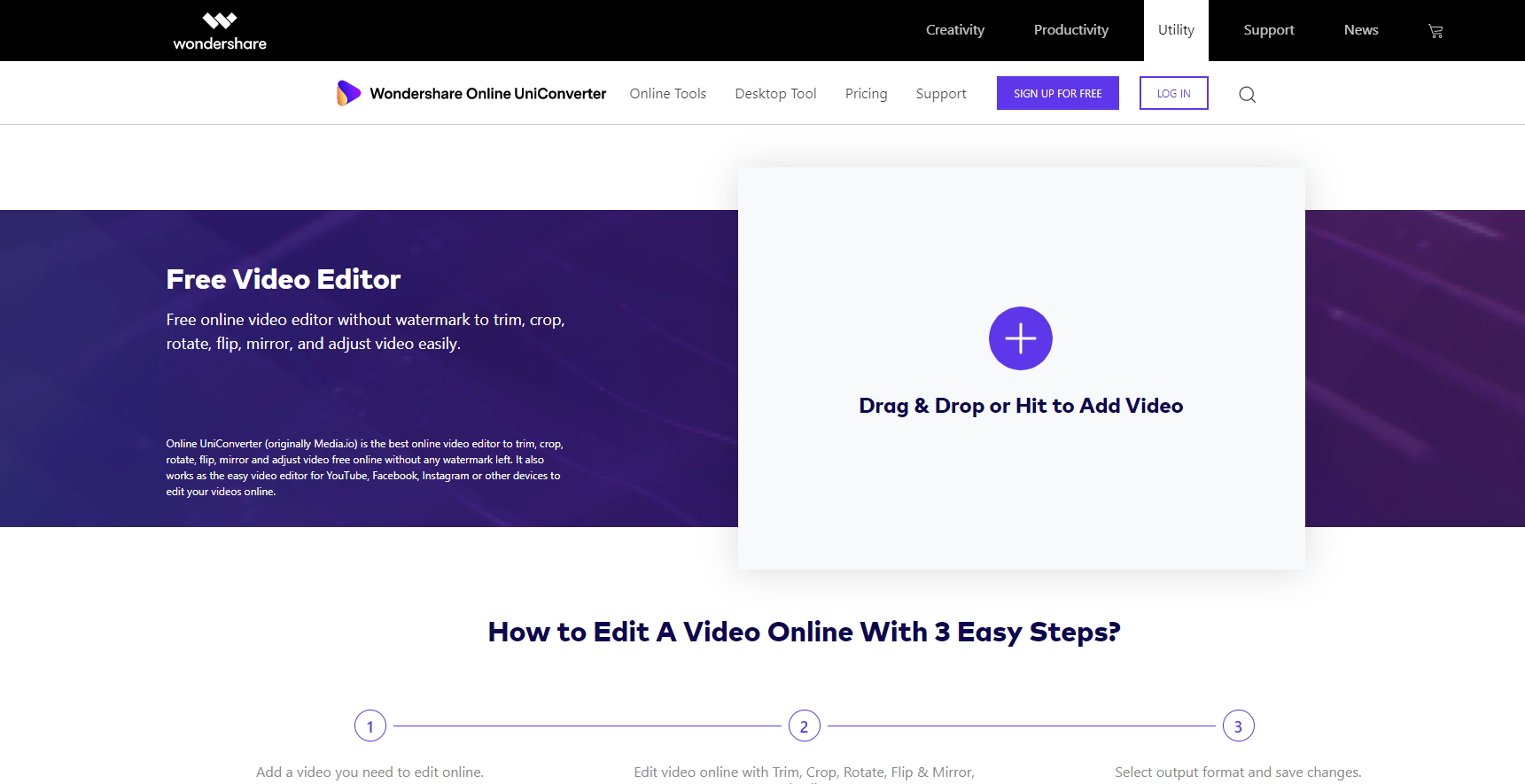The width and height of the screenshot is (1525, 784).
Task: Click the step 2 circle
Action: 804,726
